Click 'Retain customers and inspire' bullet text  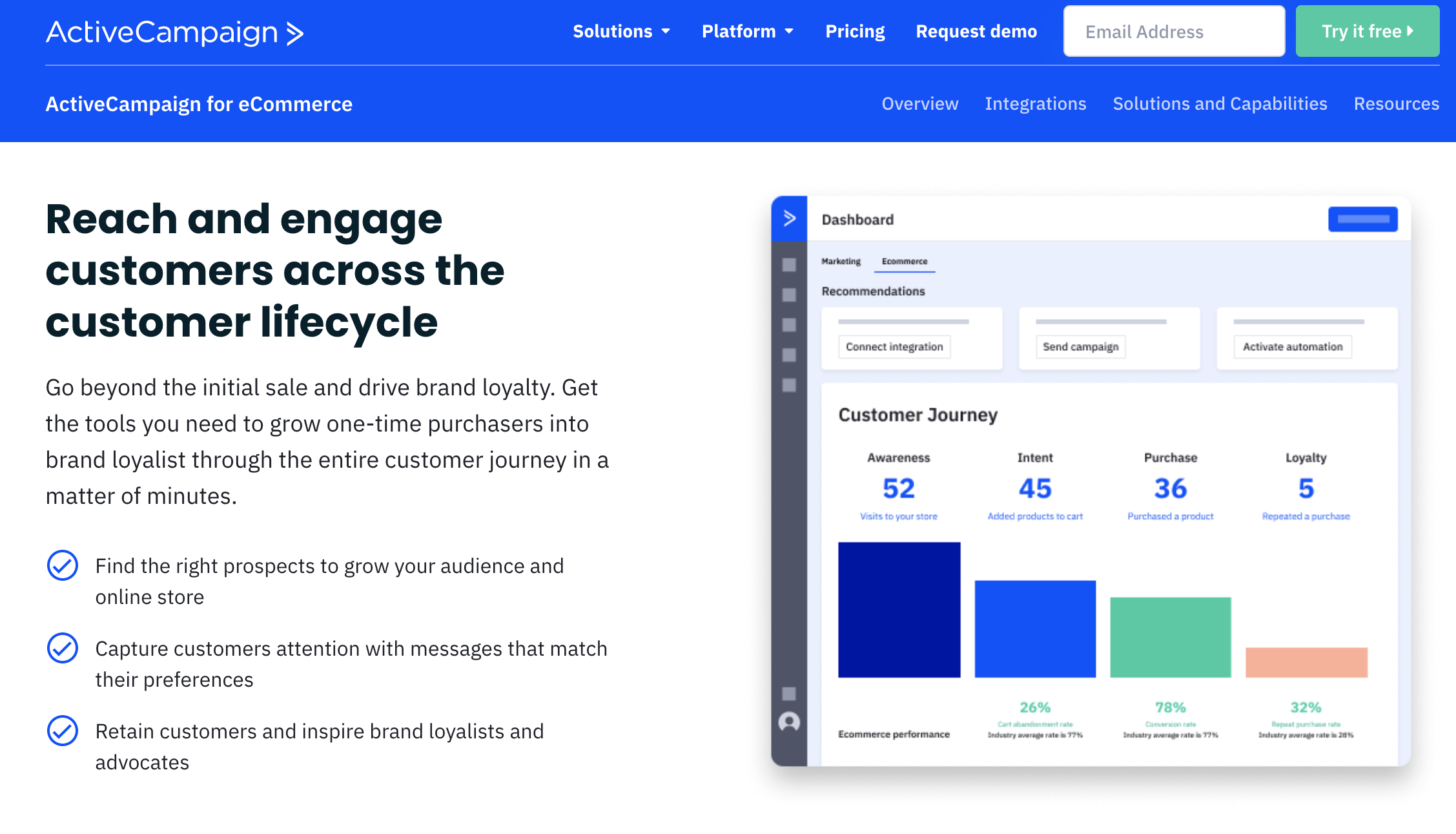(320, 747)
